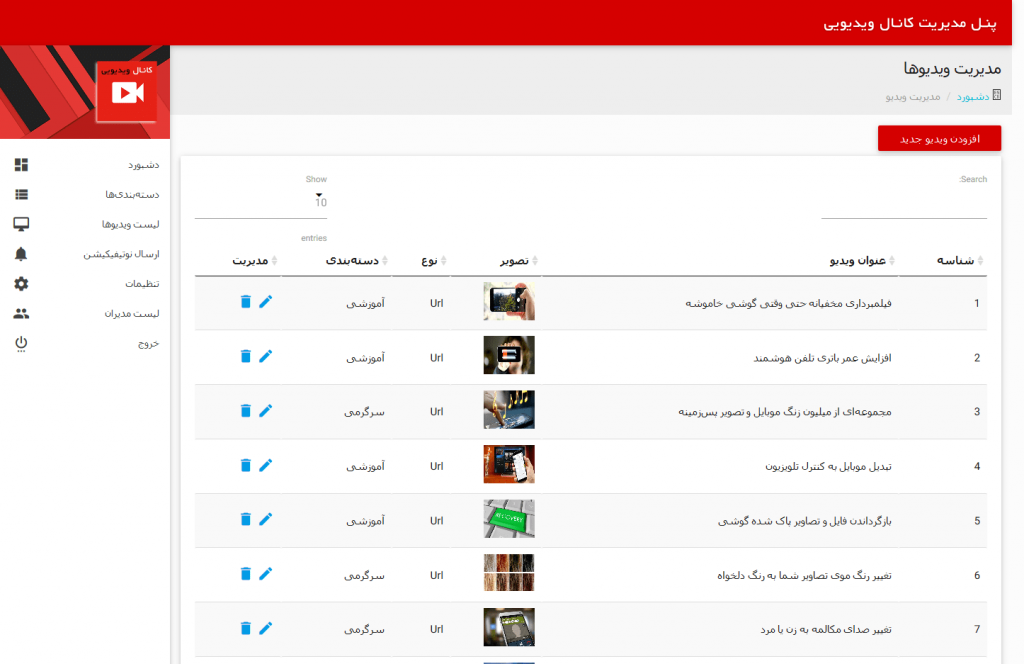Screen dimensions: 1024x664
Task: Click title تغییر صدای مکالمه به زن یا مرد
Action: click(826, 629)
